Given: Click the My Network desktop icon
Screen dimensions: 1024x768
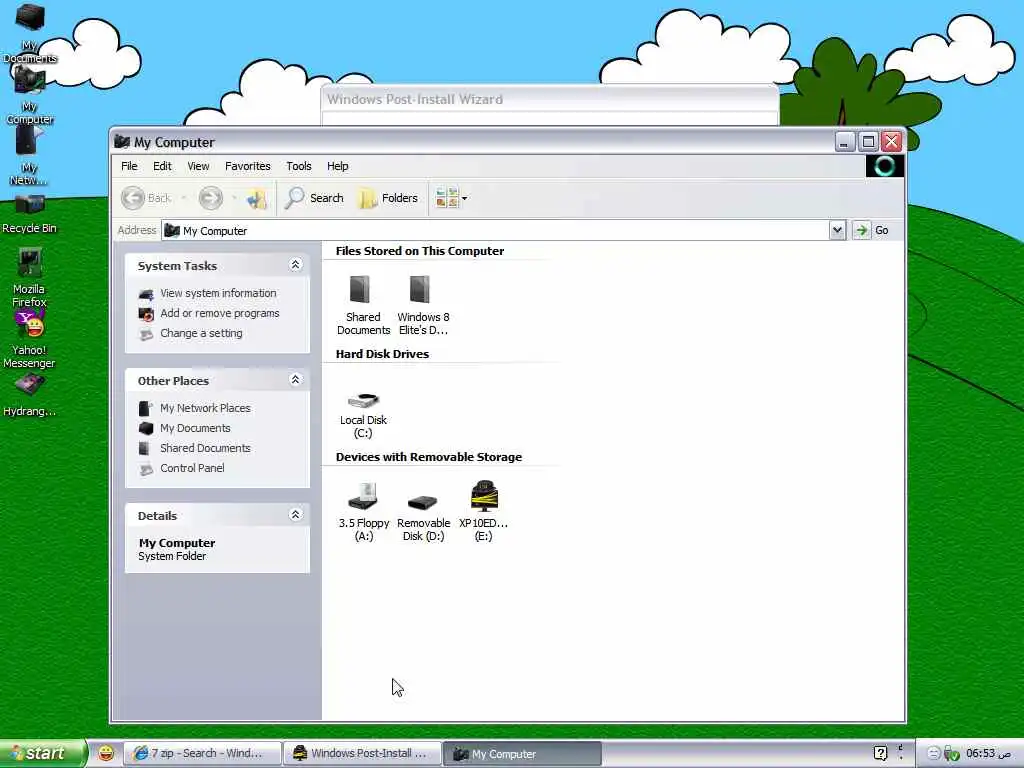Looking at the screenshot, I should [x=28, y=155].
